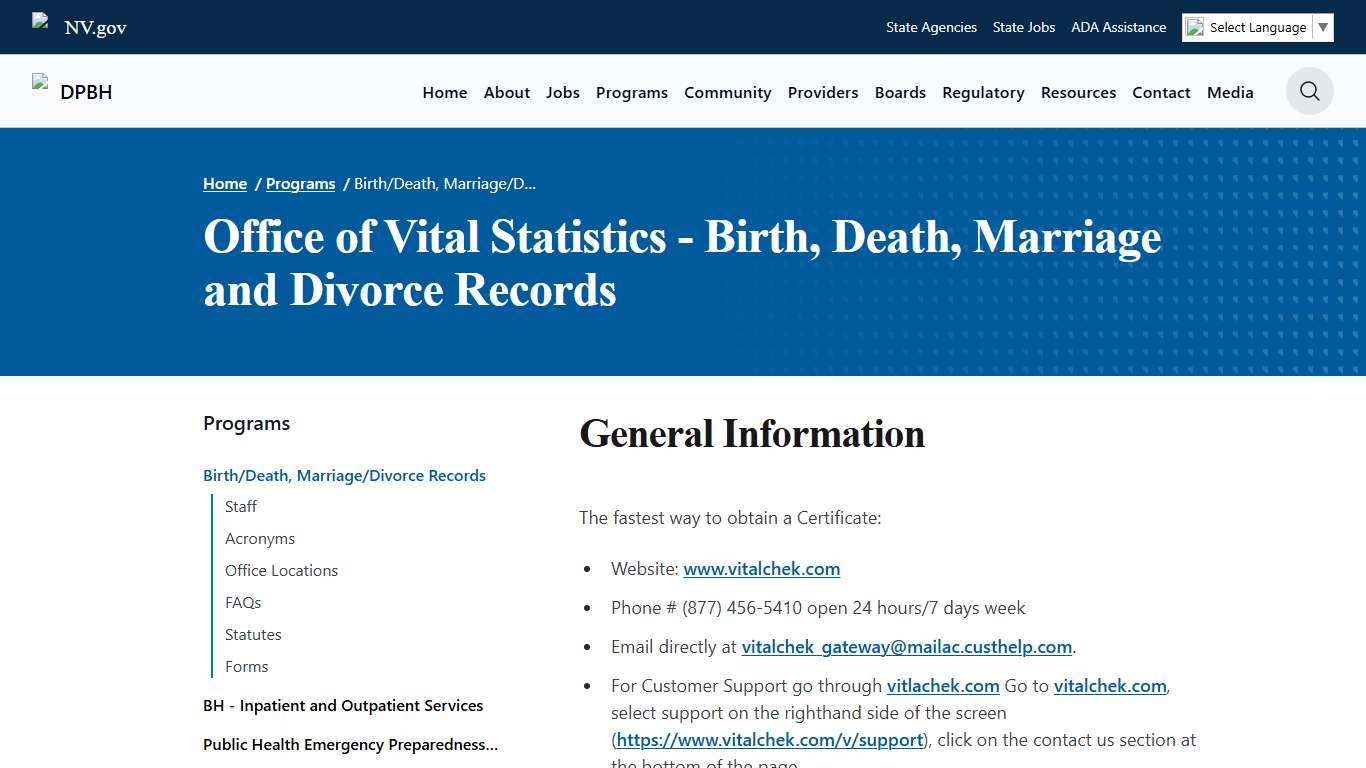
Task: Open State Agencies link
Action: click(x=931, y=27)
